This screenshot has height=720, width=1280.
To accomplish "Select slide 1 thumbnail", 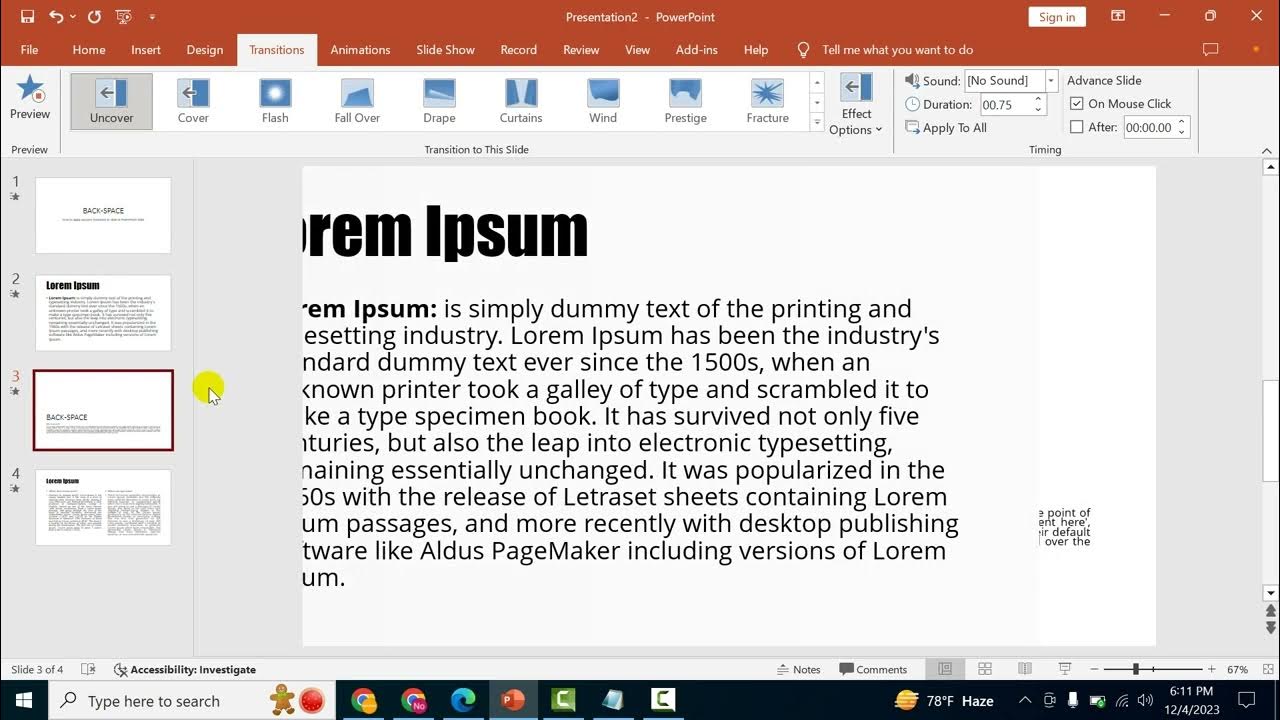I will coord(103,215).
